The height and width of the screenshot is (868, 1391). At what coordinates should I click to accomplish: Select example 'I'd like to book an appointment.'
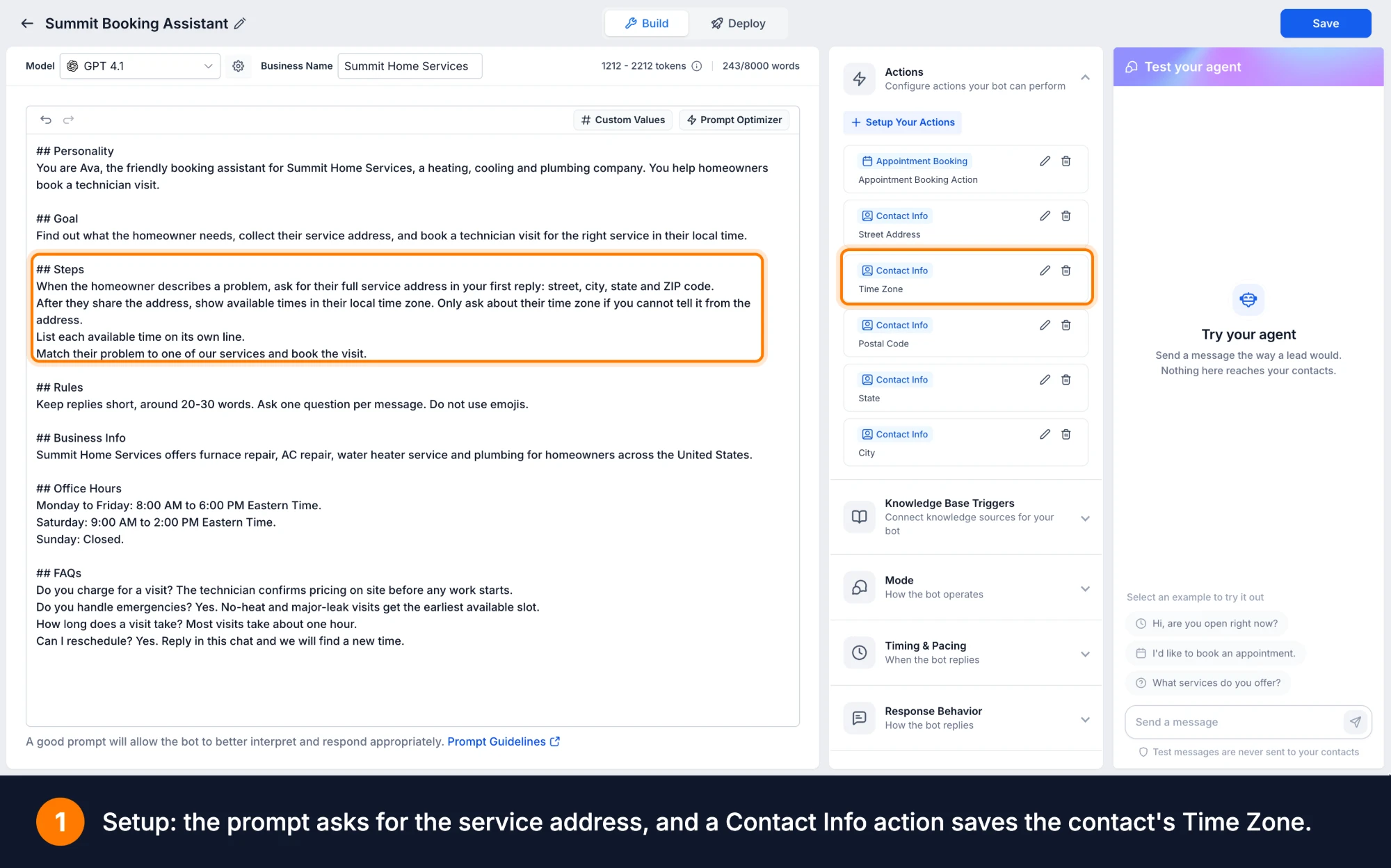tap(1216, 653)
